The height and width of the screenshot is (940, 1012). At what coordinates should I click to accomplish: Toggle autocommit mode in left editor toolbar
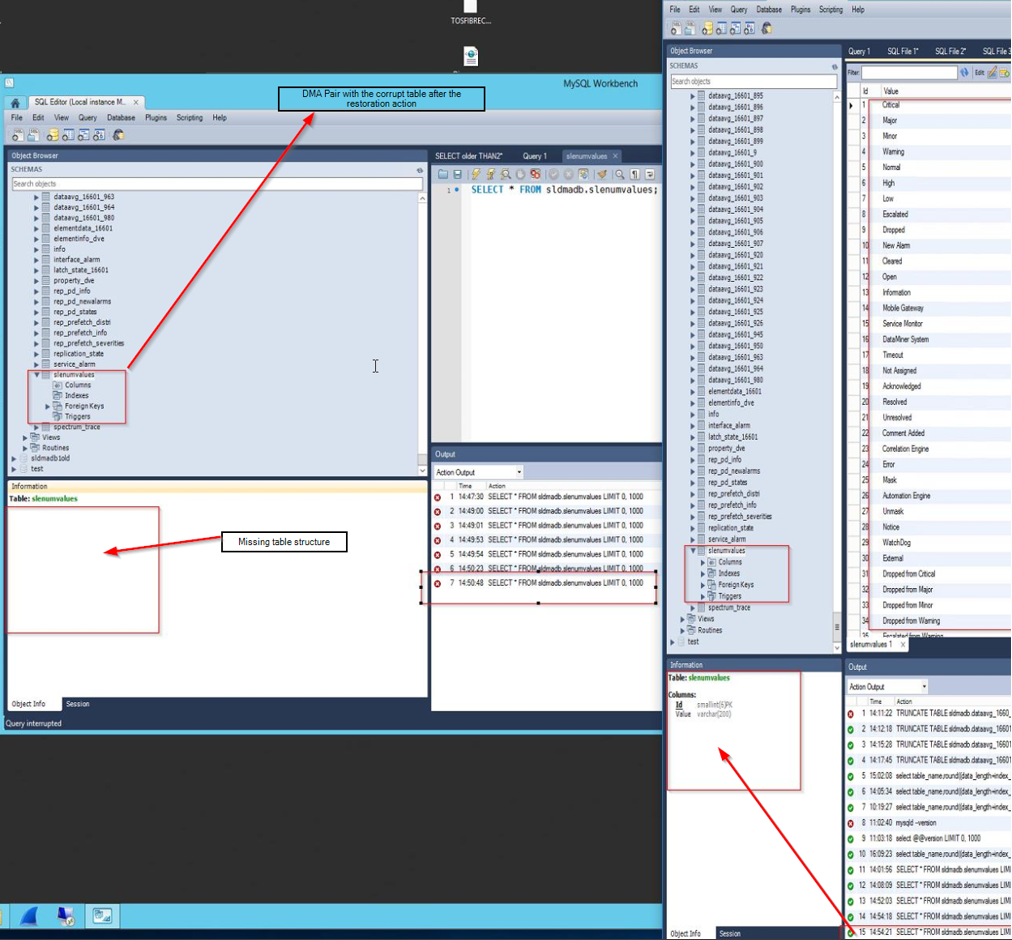pyautogui.click(x=583, y=174)
